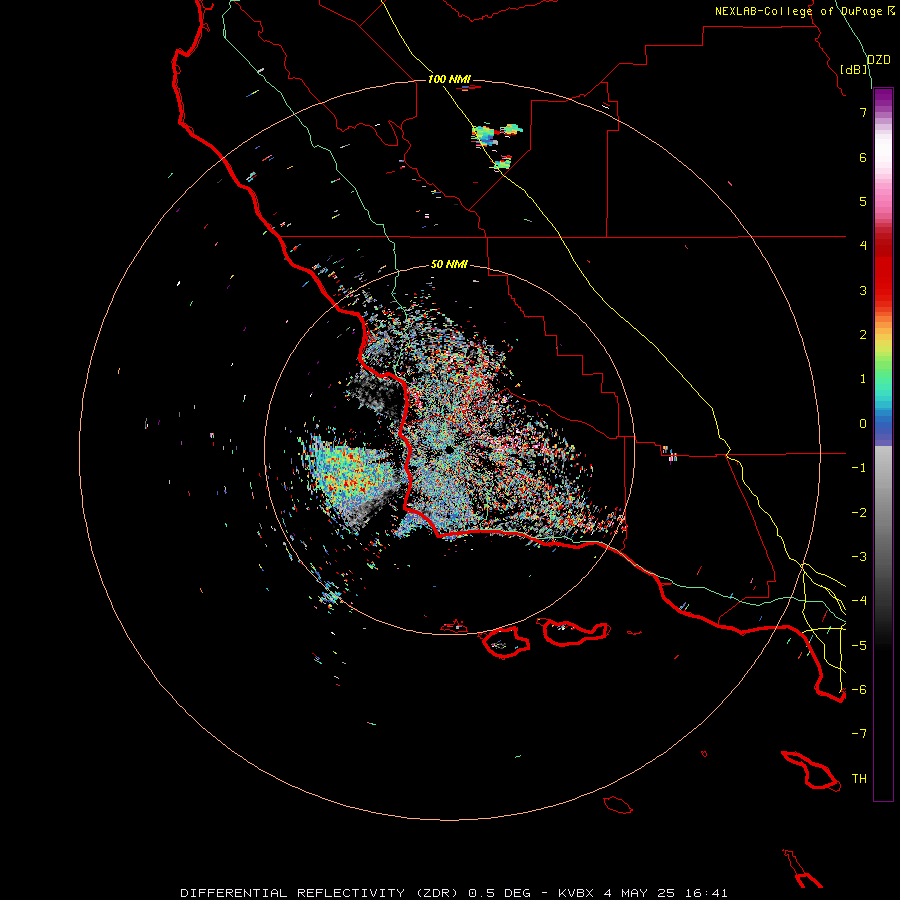Click the -1 value on color scale

(859, 468)
